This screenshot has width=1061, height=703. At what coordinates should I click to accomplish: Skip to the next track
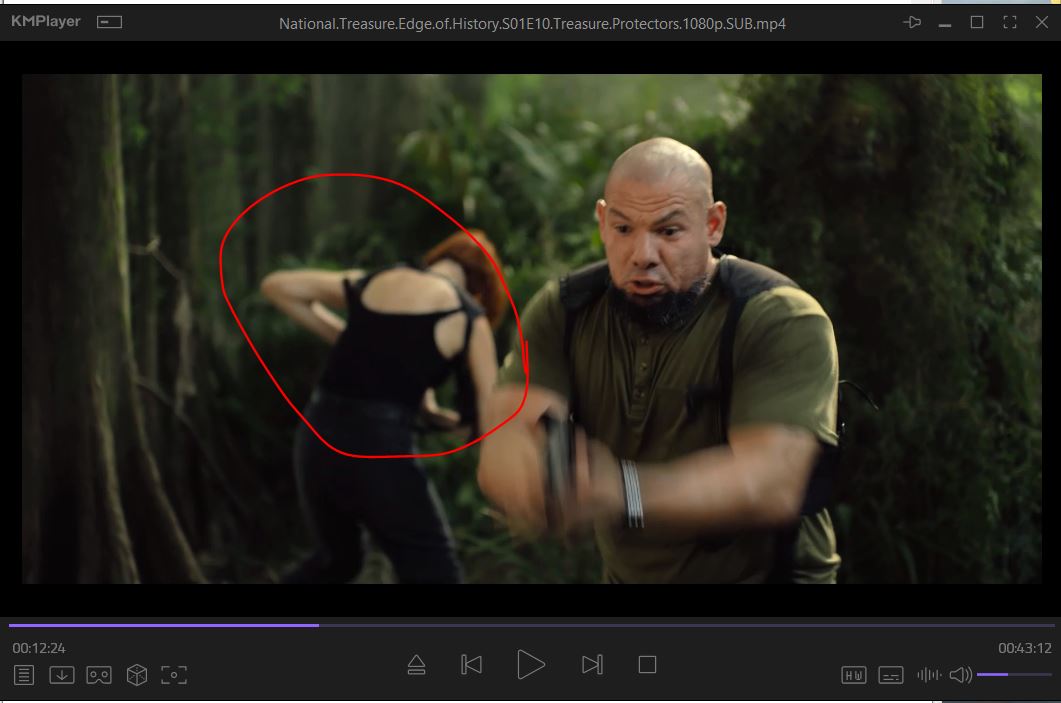coord(592,665)
